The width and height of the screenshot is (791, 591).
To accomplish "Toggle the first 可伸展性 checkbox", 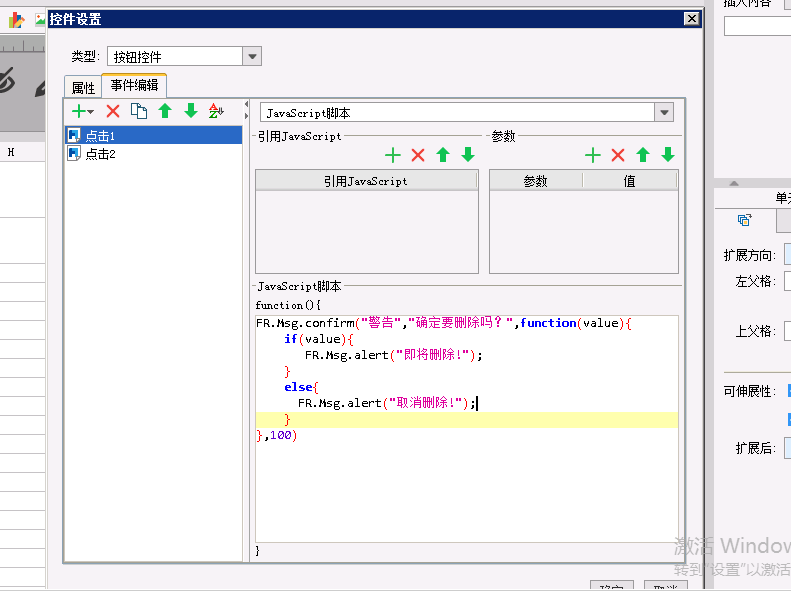I will coord(787,391).
